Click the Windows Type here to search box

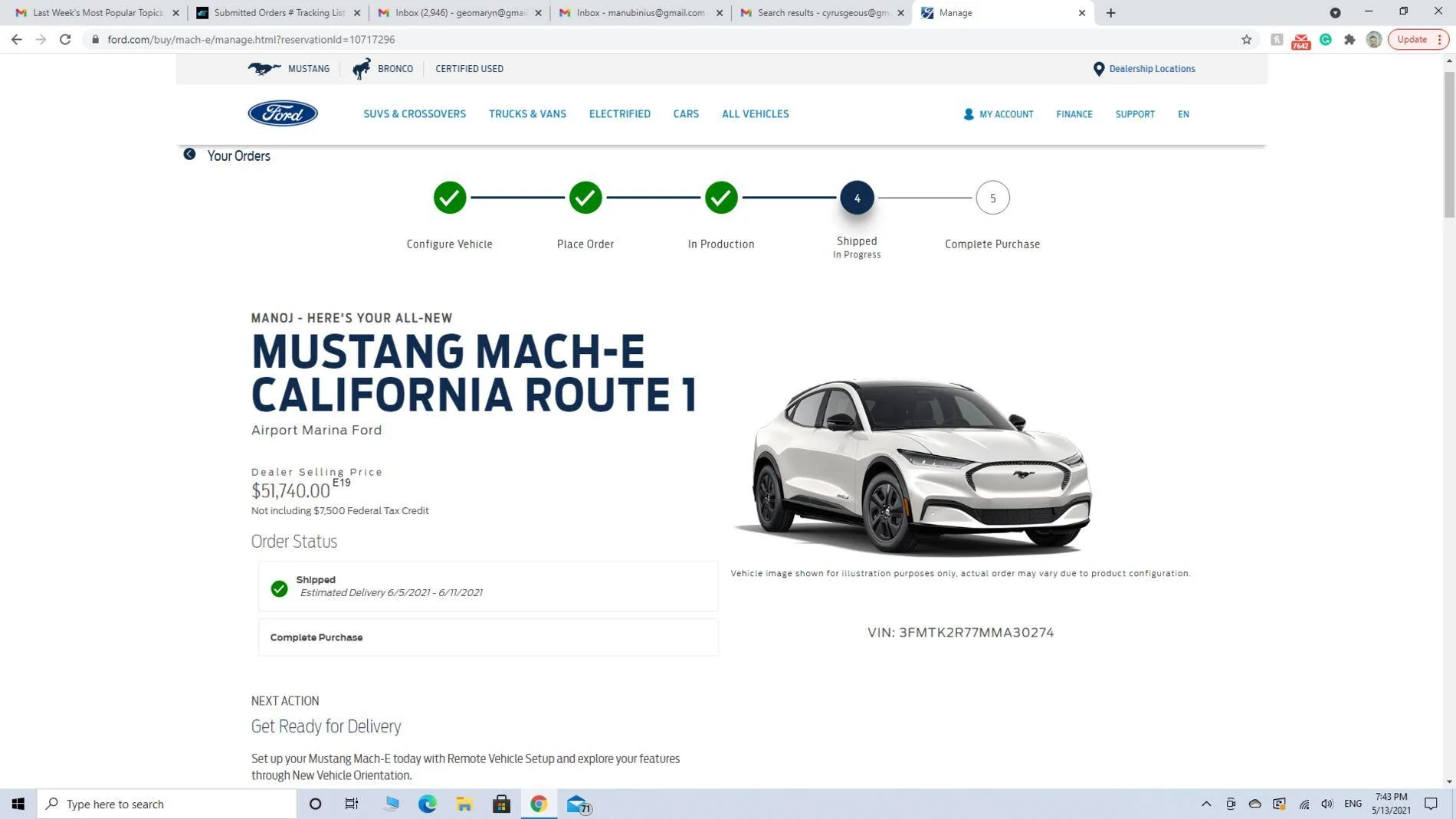pos(167,804)
